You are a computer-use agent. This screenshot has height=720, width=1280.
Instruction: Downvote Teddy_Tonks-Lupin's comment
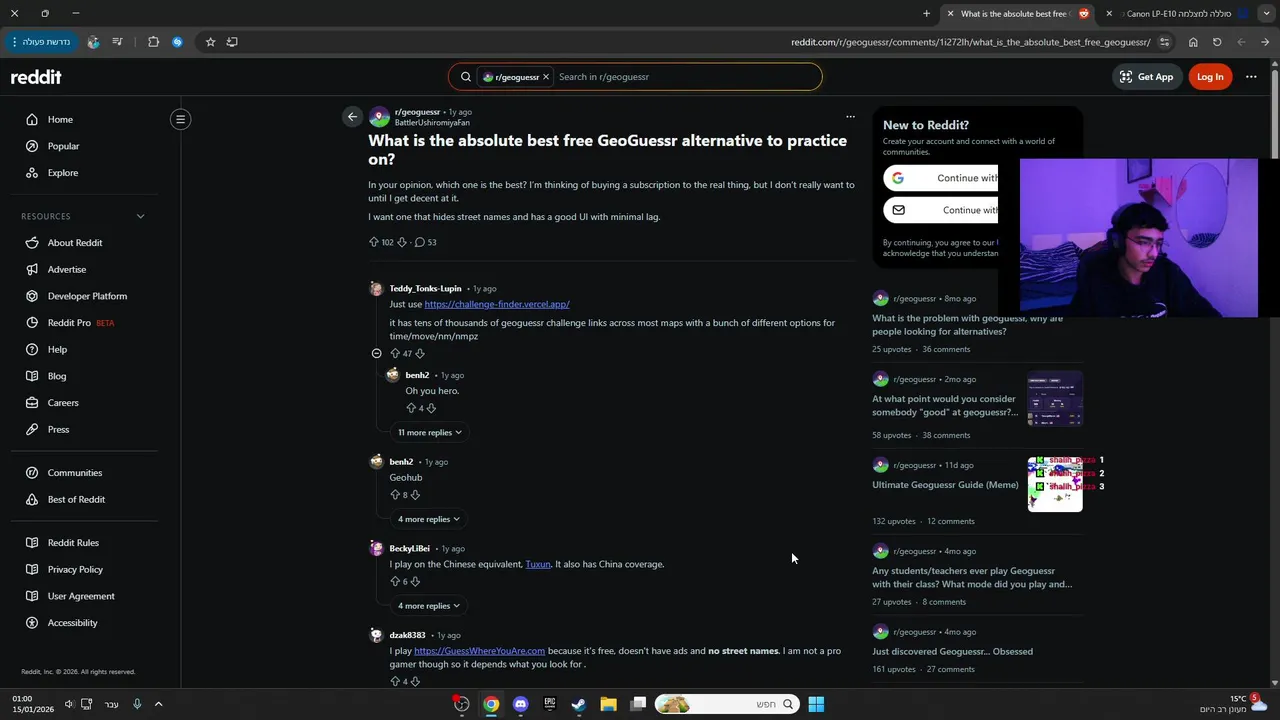(x=420, y=354)
